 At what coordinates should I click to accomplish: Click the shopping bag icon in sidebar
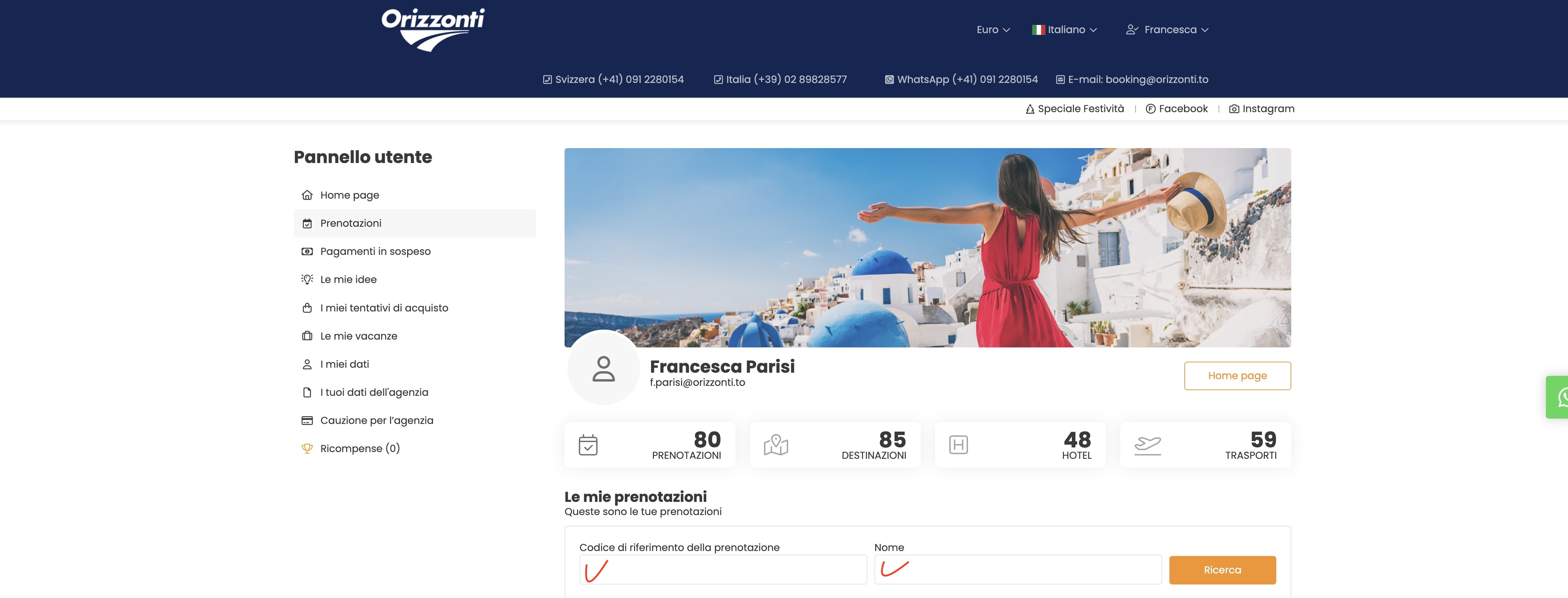pos(307,308)
